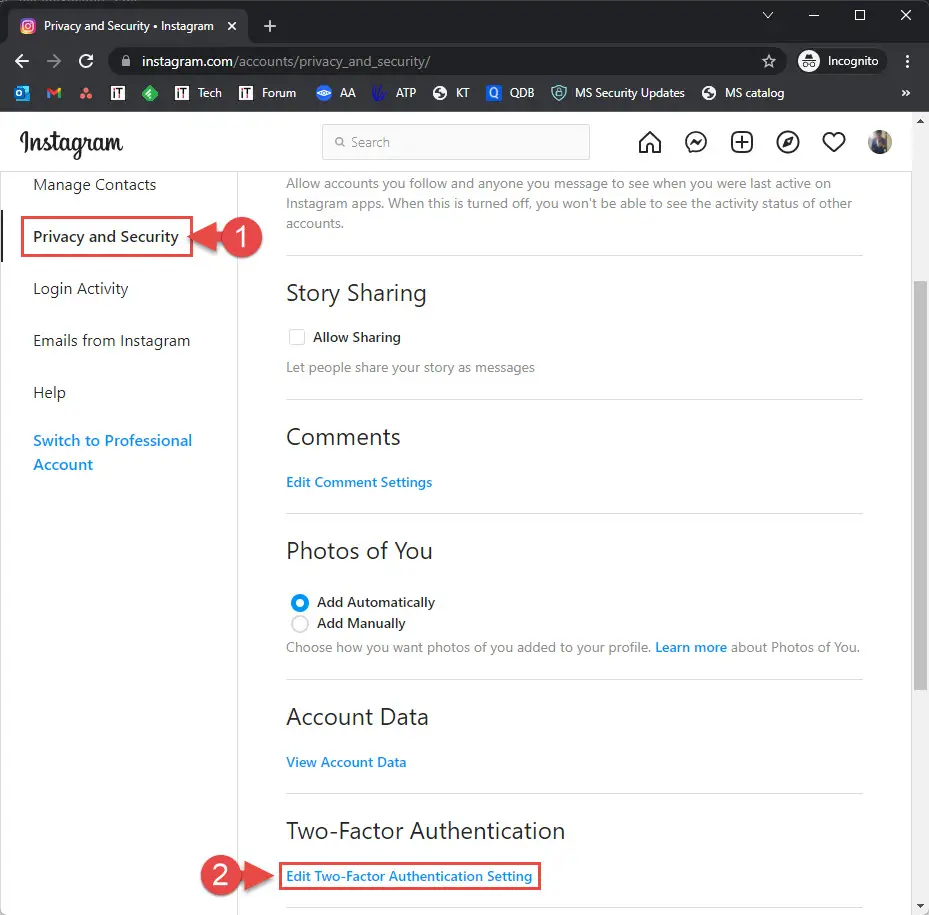Click the browser Back arrow
Screen dimensions: 929x915
[22, 61]
